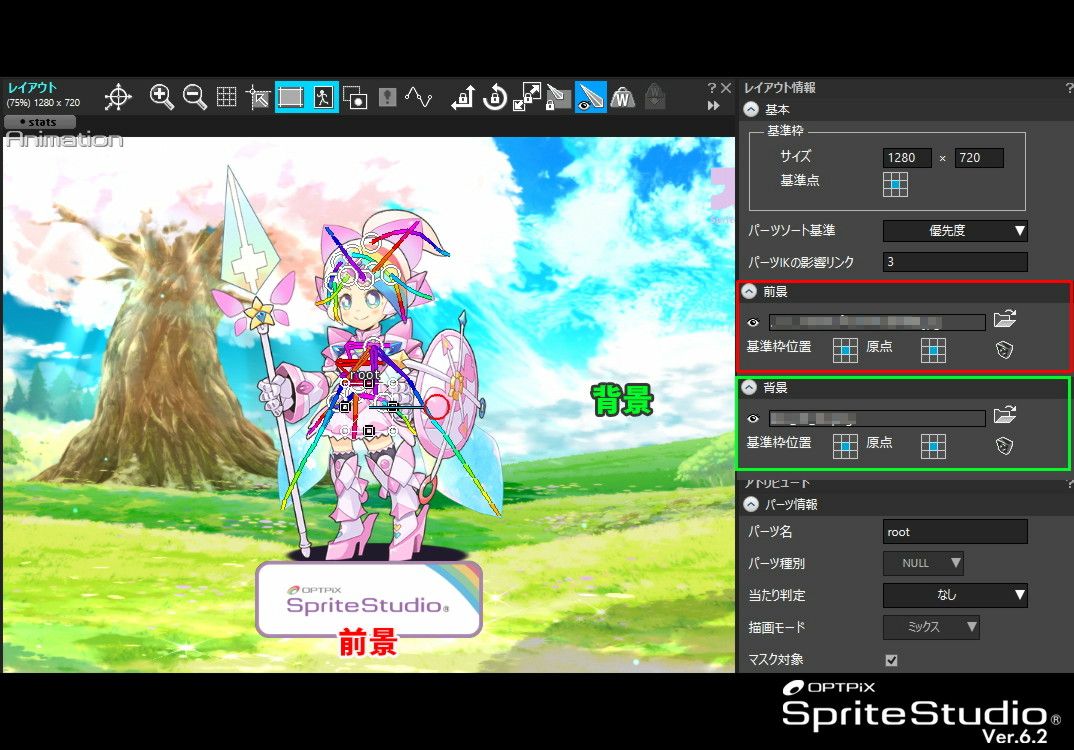Uncheck the マスク対象 checkbox
This screenshot has width=1074, height=750.
click(891, 660)
